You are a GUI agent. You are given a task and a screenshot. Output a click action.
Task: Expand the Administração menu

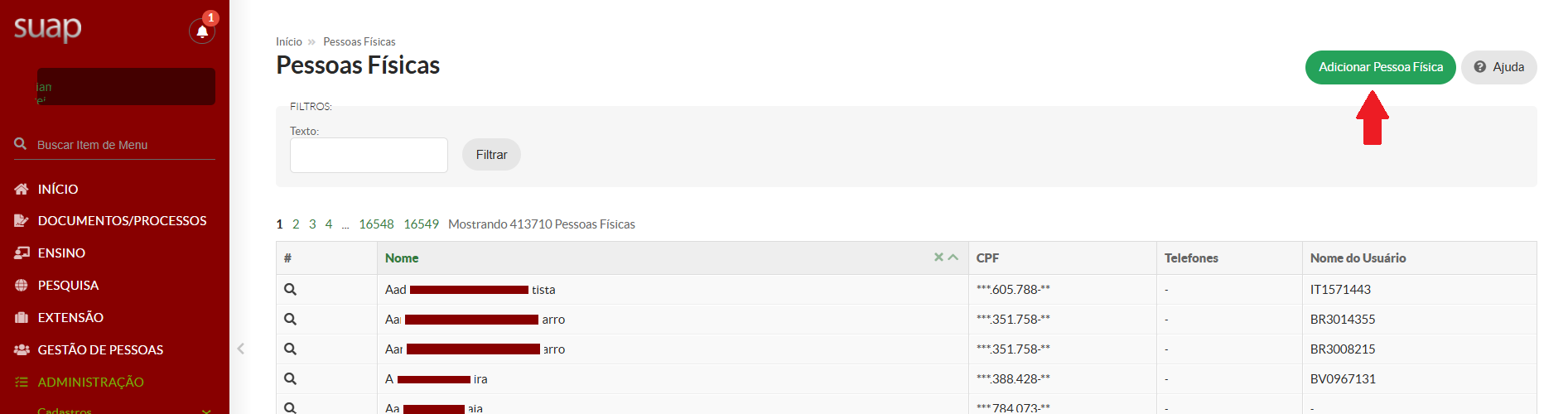click(91, 382)
